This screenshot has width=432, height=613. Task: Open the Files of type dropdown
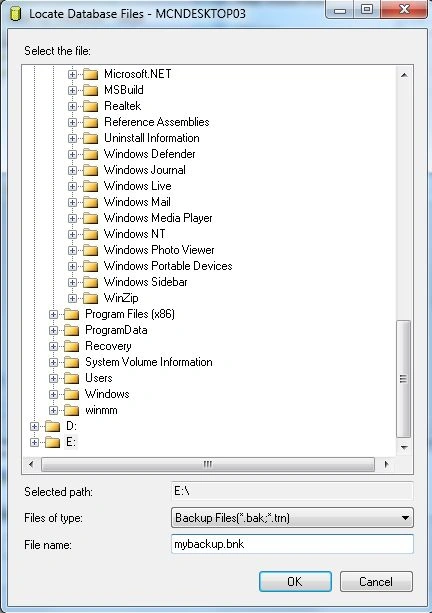click(x=292, y=518)
